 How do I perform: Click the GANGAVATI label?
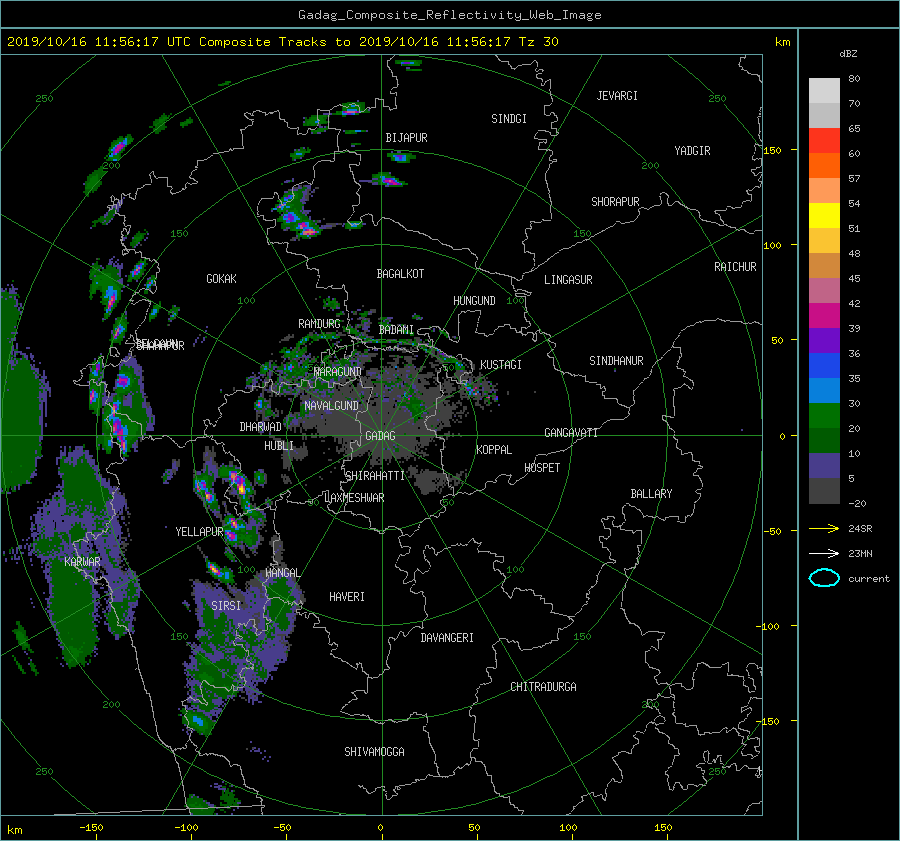tap(571, 433)
